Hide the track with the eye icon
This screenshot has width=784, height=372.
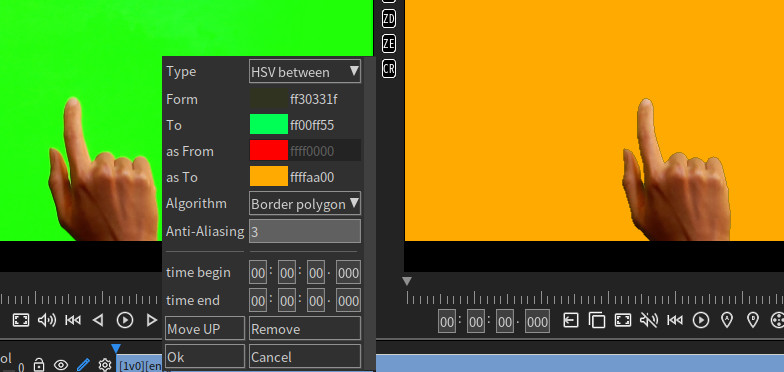pos(61,365)
